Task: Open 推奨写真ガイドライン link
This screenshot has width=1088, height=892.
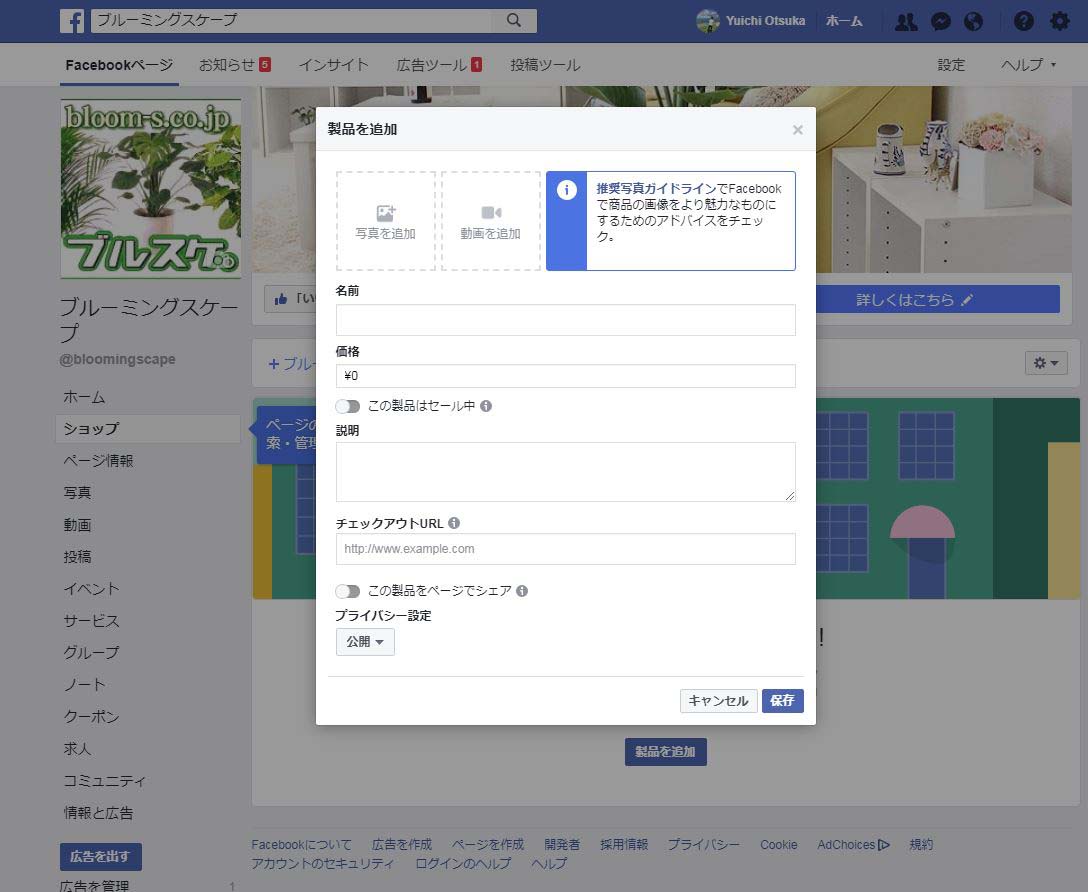Action: pyautogui.click(x=656, y=189)
